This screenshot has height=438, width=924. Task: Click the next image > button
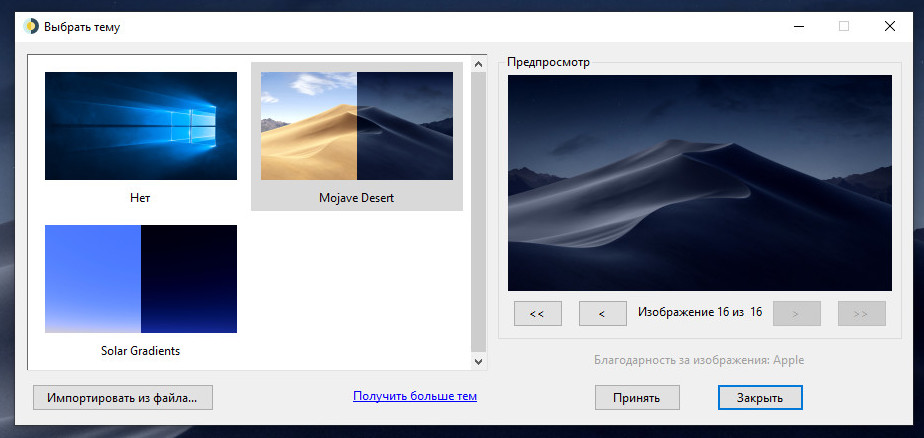tap(796, 313)
